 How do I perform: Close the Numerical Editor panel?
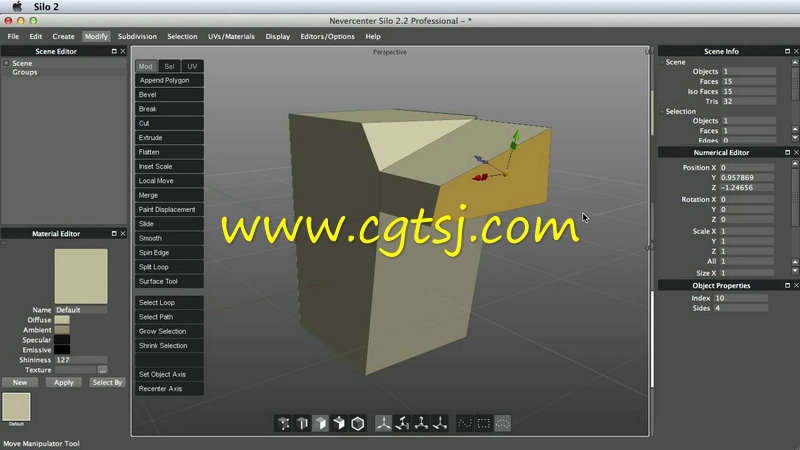pos(796,152)
